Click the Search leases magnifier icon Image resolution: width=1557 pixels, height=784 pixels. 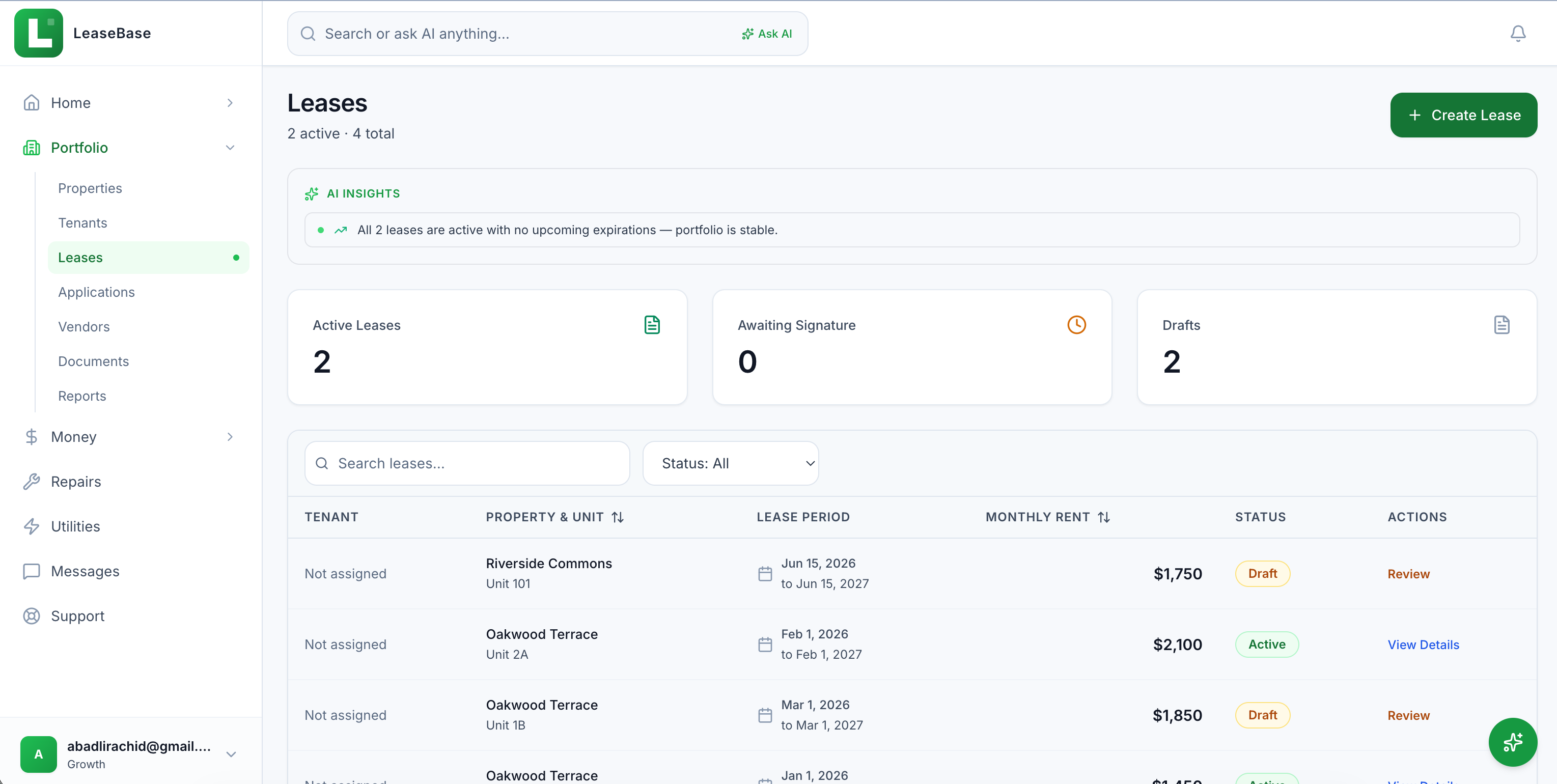tap(322, 463)
